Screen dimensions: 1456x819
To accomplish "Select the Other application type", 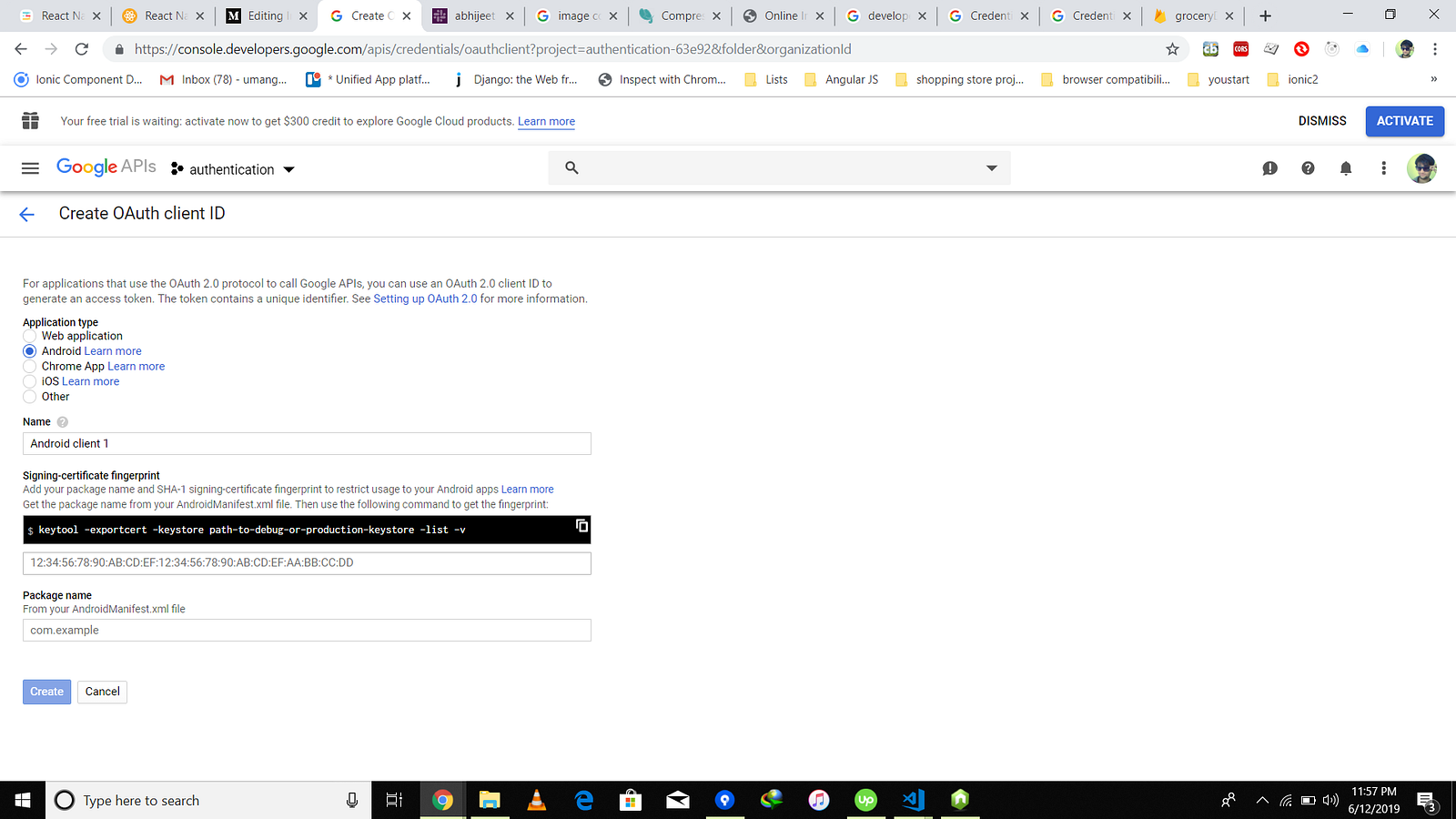I will 30,397.
